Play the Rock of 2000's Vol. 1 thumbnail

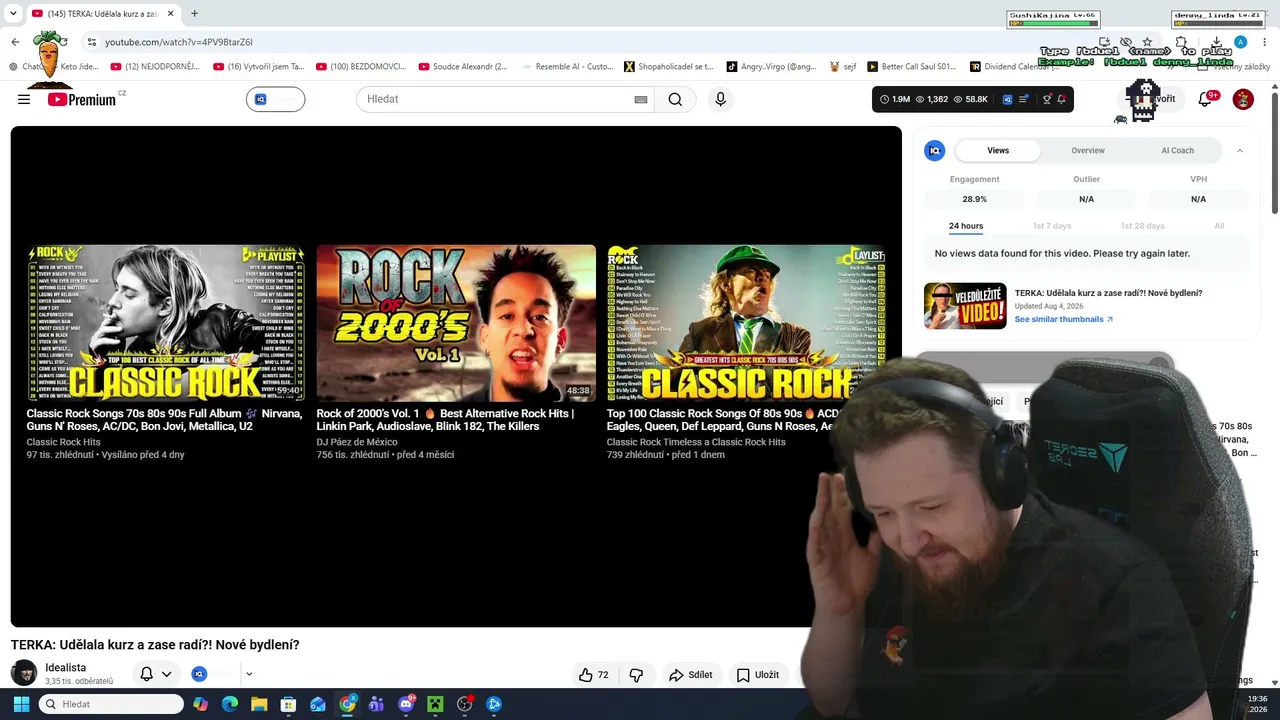[x=456, y=323]
